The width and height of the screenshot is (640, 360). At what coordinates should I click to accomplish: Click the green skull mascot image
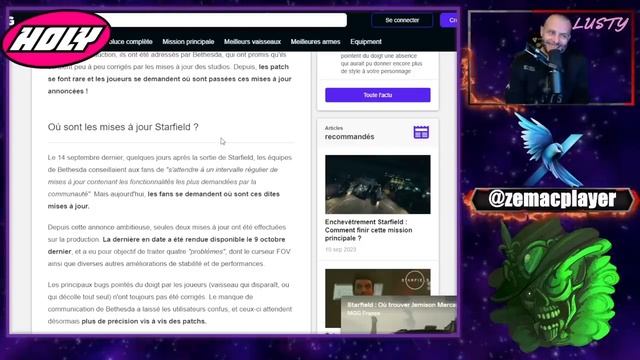[x=554, y=287]
